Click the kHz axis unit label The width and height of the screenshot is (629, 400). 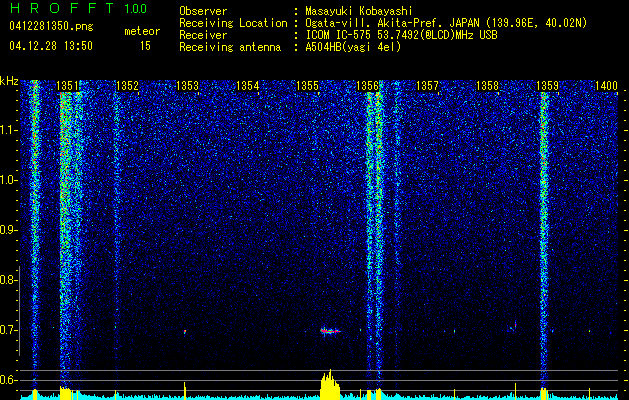(x=9, y=81)
